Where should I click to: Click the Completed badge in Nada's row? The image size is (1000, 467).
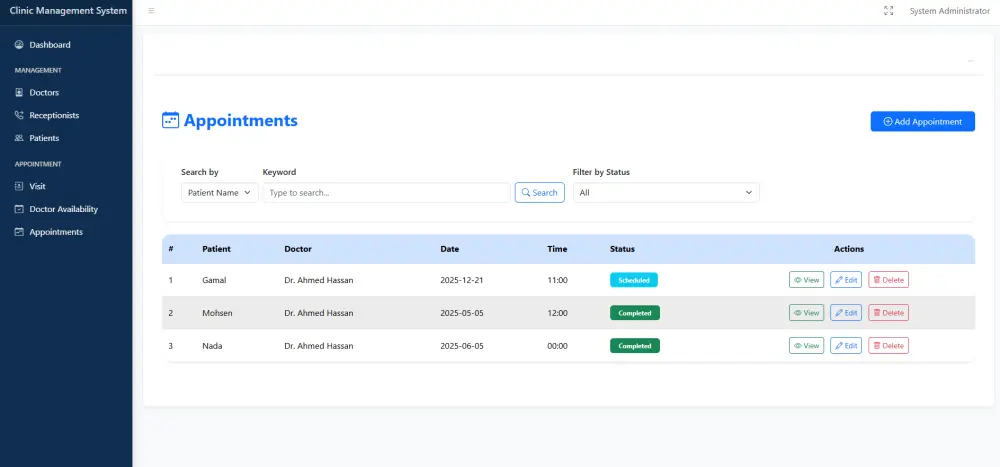click(x=635, y=346)
